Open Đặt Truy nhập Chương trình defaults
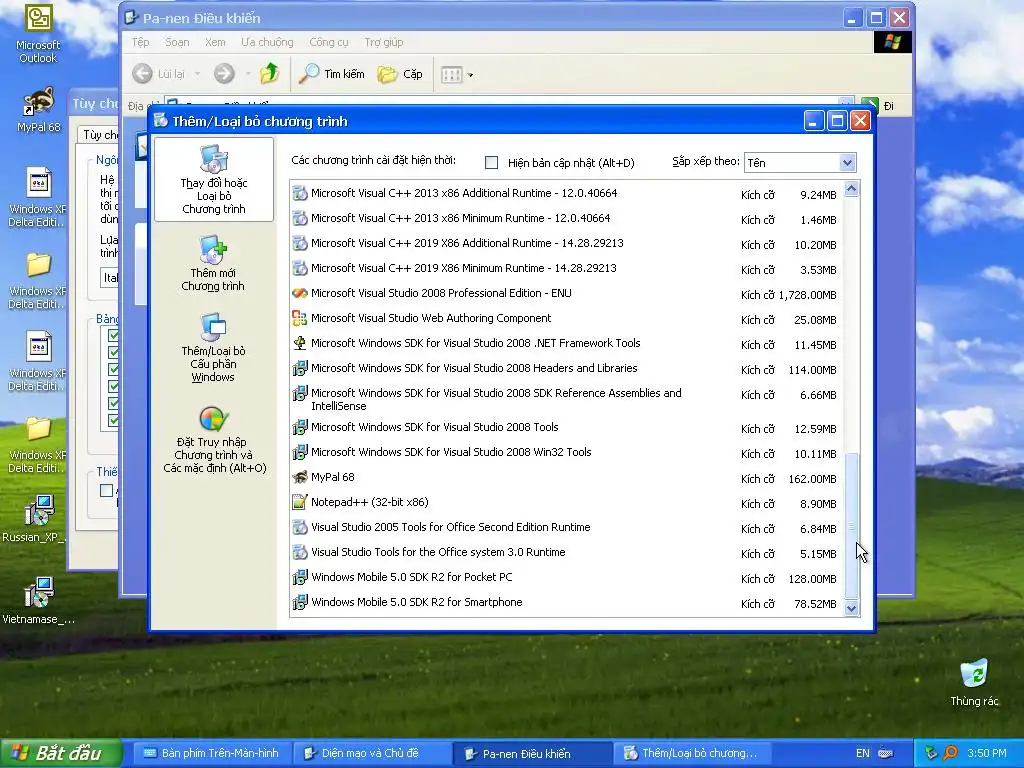 [x=214, y=440]
